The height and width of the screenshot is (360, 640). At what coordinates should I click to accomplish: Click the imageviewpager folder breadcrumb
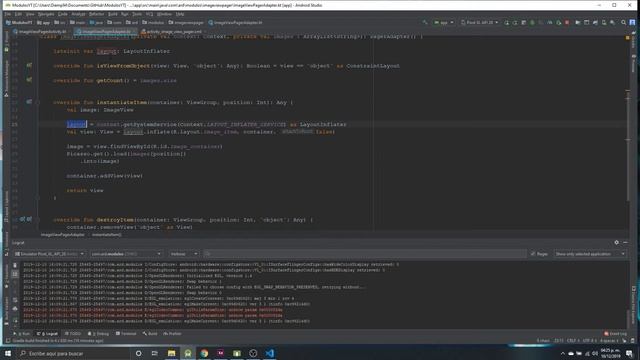[x=186, y=22]
